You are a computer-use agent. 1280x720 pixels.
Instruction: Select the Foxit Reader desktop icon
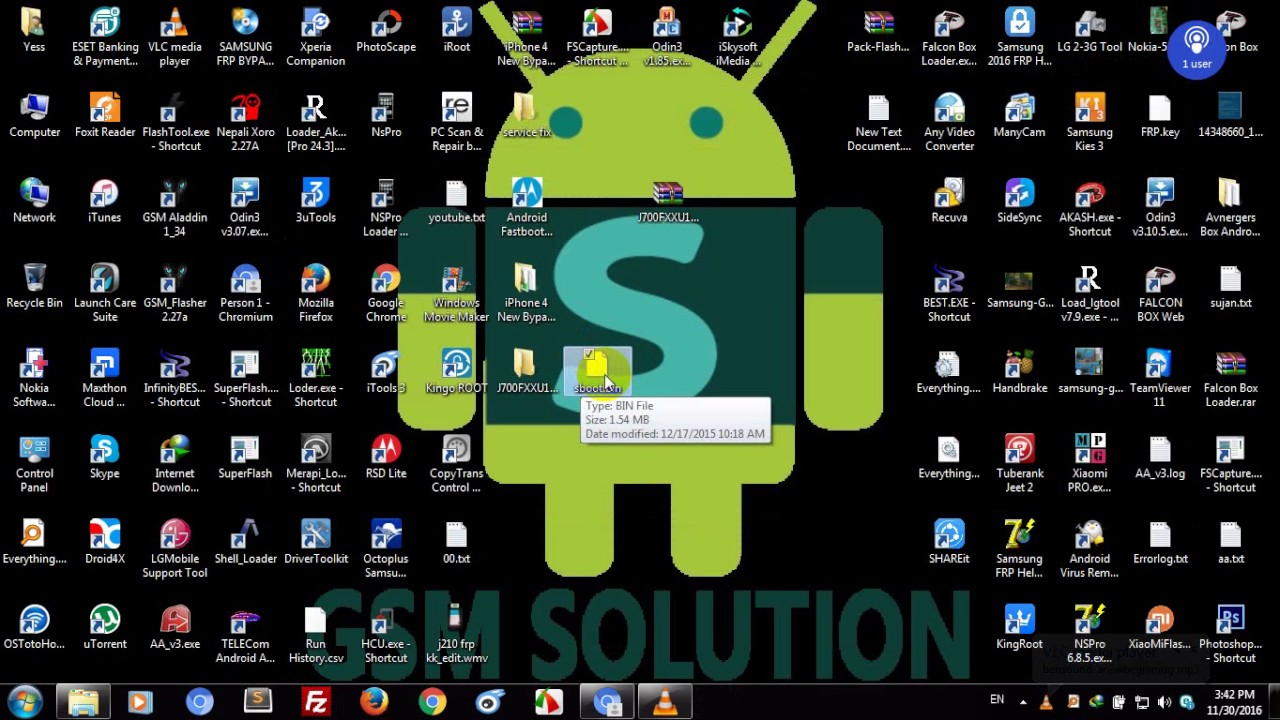point(105,115)
